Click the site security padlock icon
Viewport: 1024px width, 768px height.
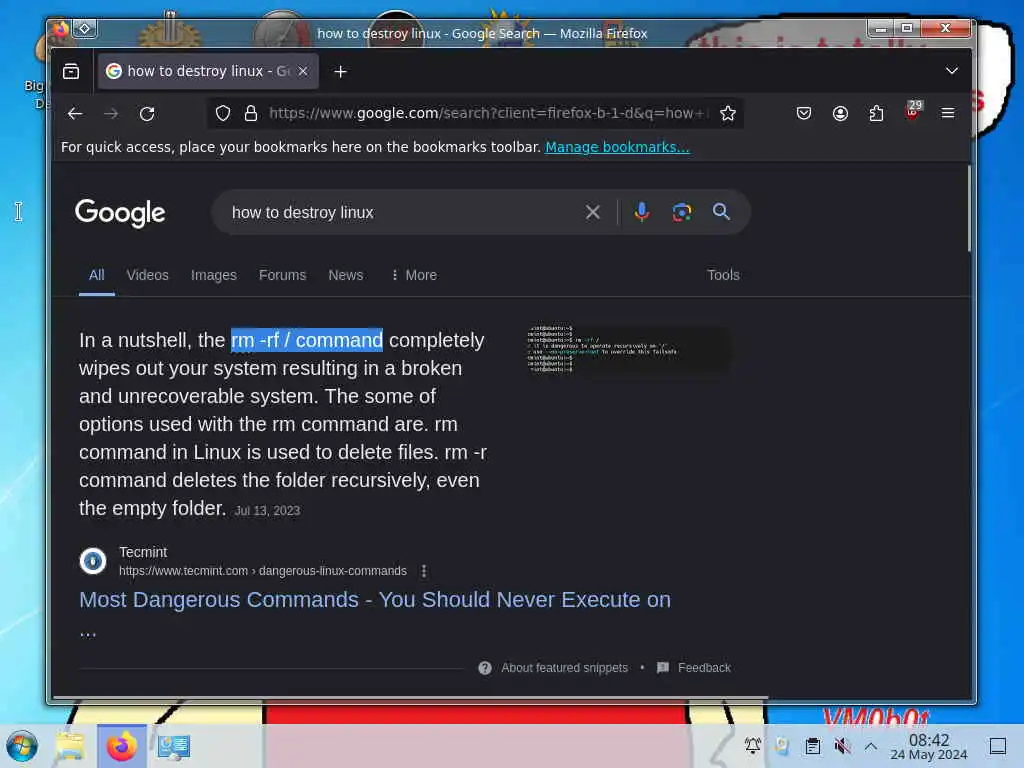pos(251,114)
